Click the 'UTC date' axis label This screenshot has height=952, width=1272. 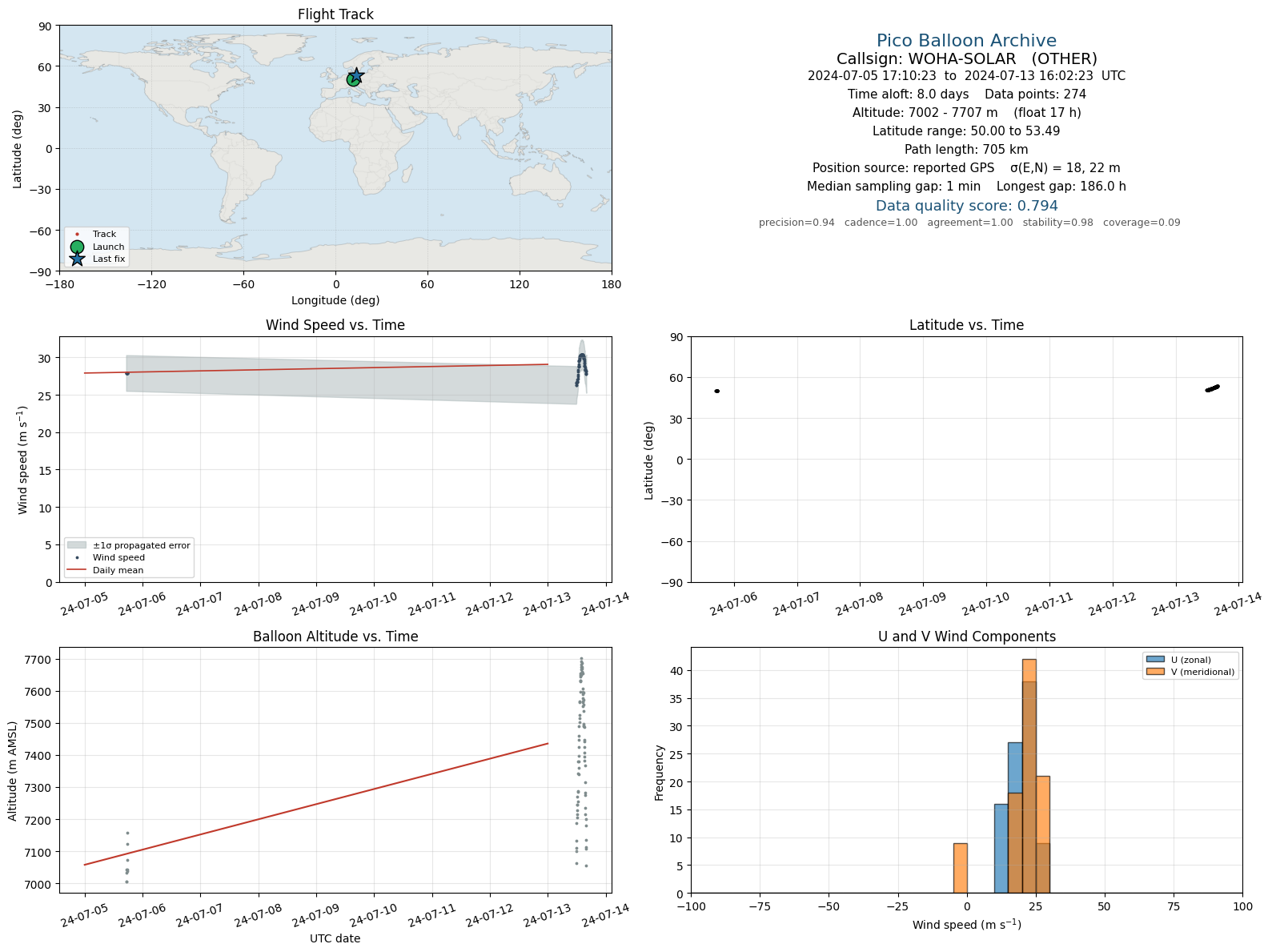click(x=335, y=938)
